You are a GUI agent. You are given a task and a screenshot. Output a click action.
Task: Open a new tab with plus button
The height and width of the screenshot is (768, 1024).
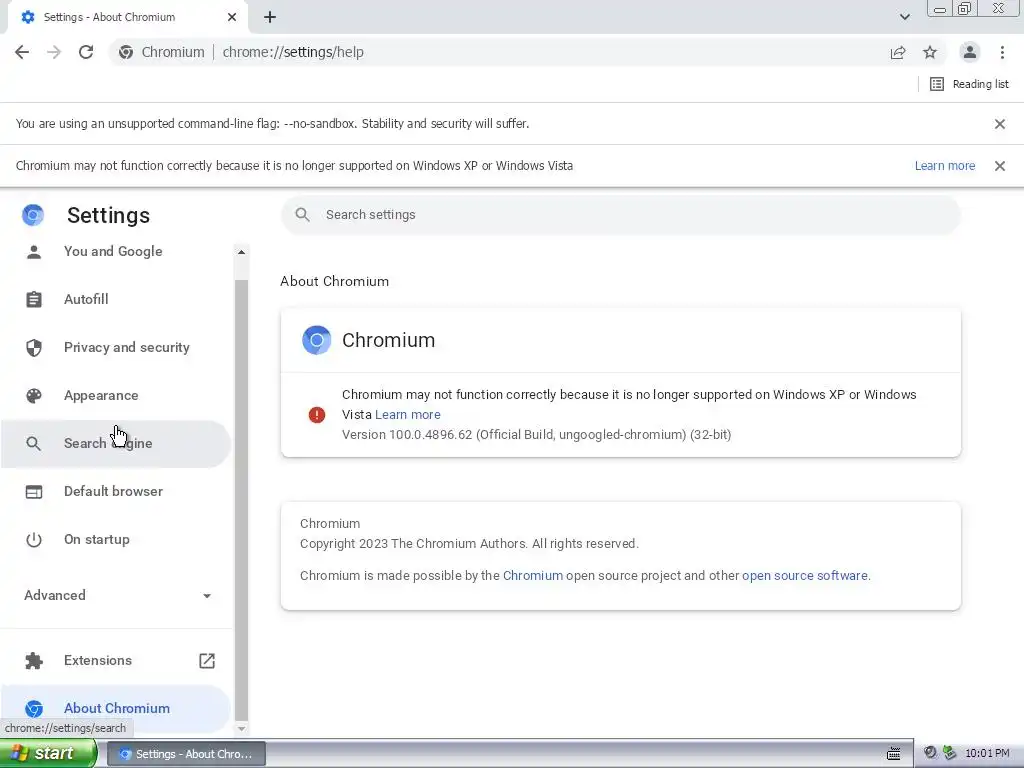(270, 17)
